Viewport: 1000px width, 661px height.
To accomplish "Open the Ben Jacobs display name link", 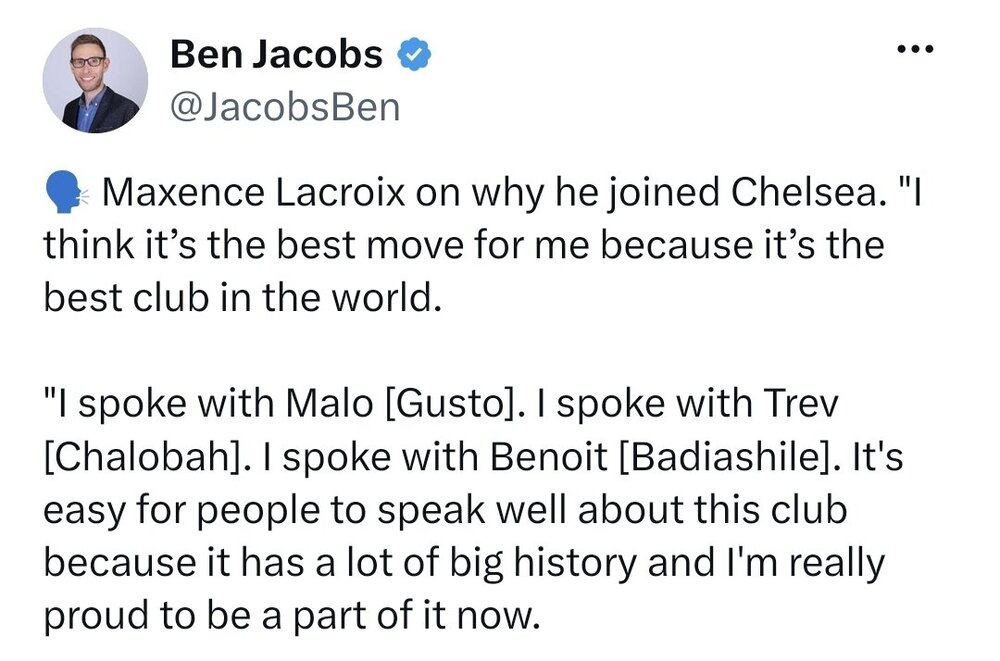I will point(276,54).
